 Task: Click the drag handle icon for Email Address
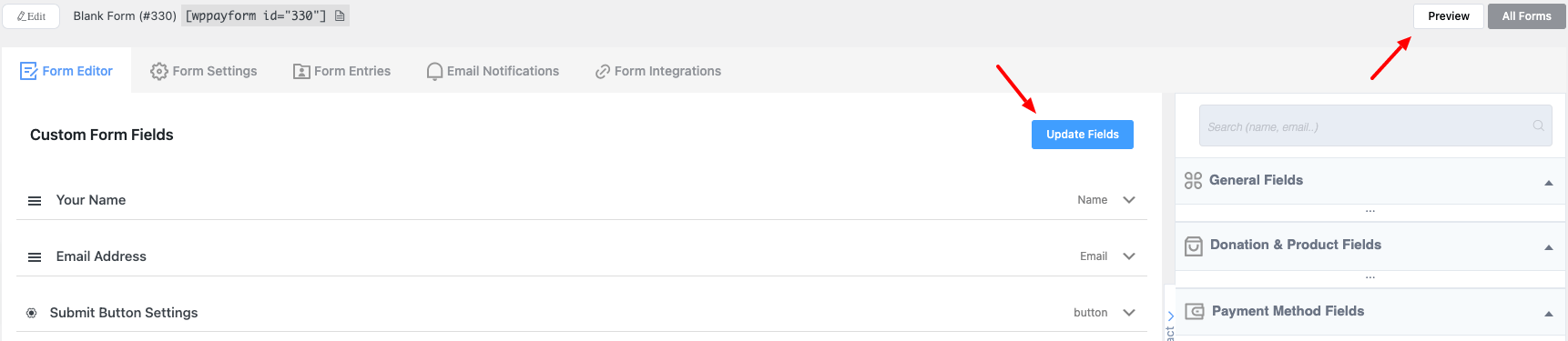point(35,257)
